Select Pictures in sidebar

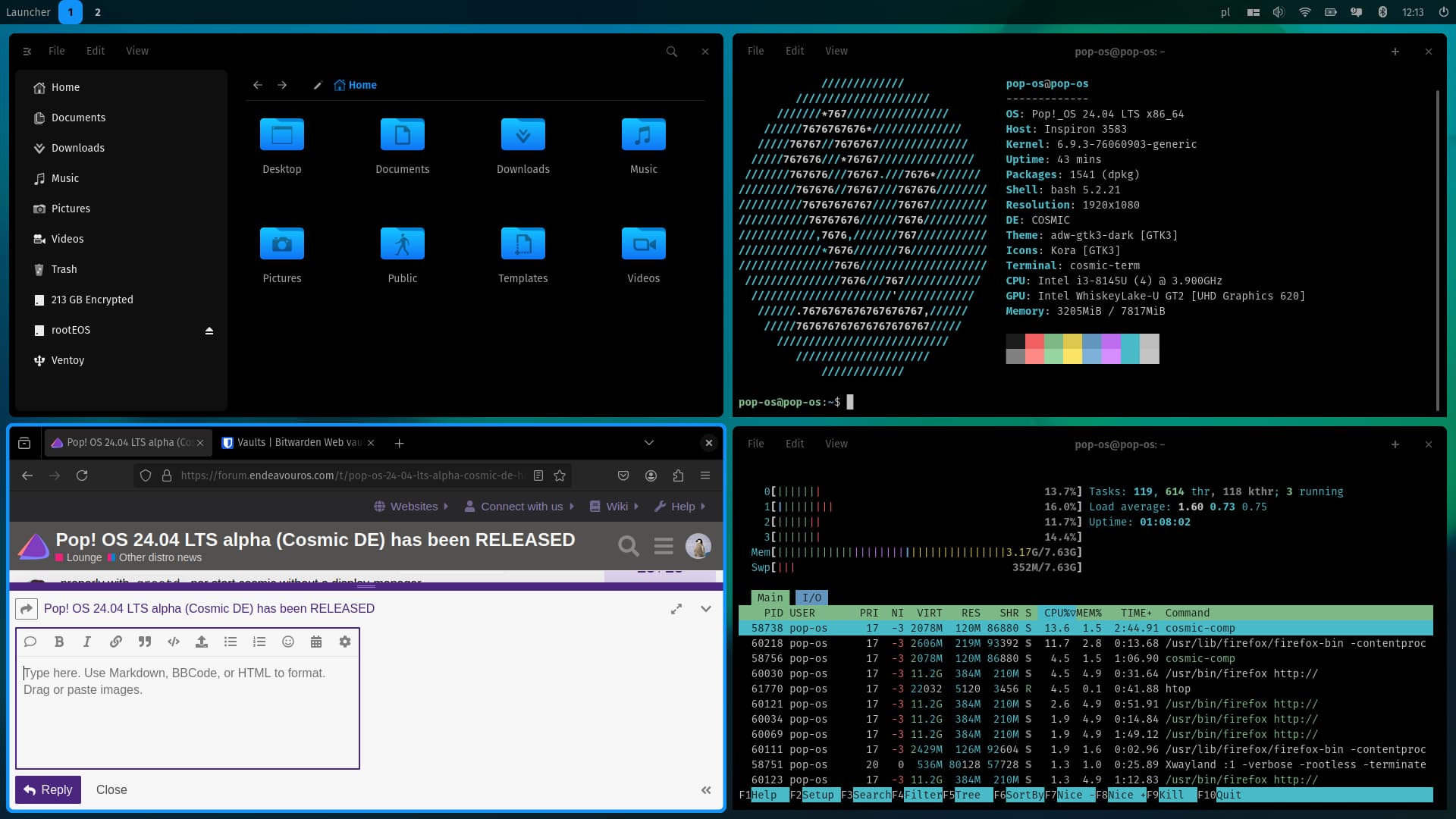pyautogui.click(x=121, y=209)
